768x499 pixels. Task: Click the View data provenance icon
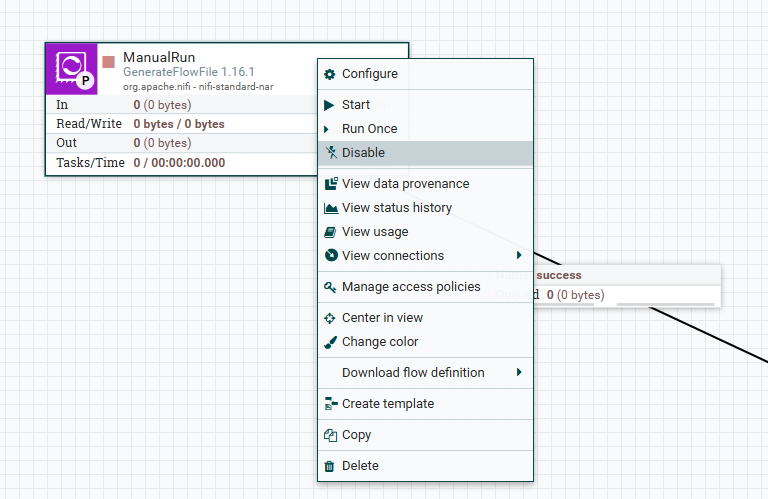tap(331, 184)
